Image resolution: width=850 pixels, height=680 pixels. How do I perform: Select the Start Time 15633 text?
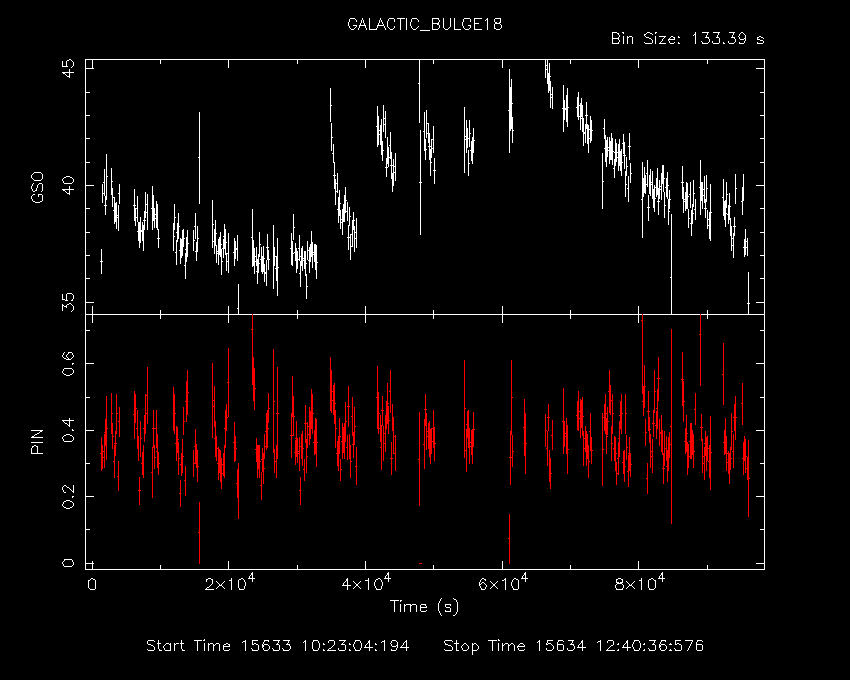[x=278, y=646]
